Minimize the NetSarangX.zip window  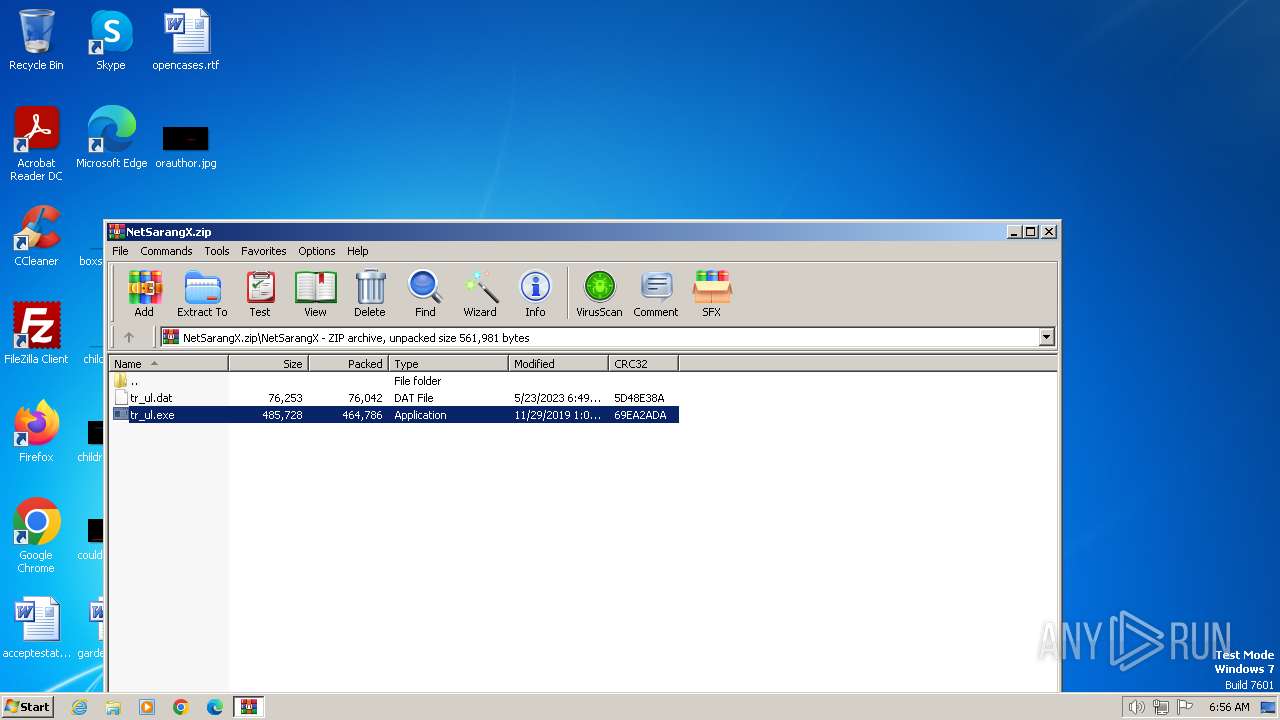point(1014,232)
